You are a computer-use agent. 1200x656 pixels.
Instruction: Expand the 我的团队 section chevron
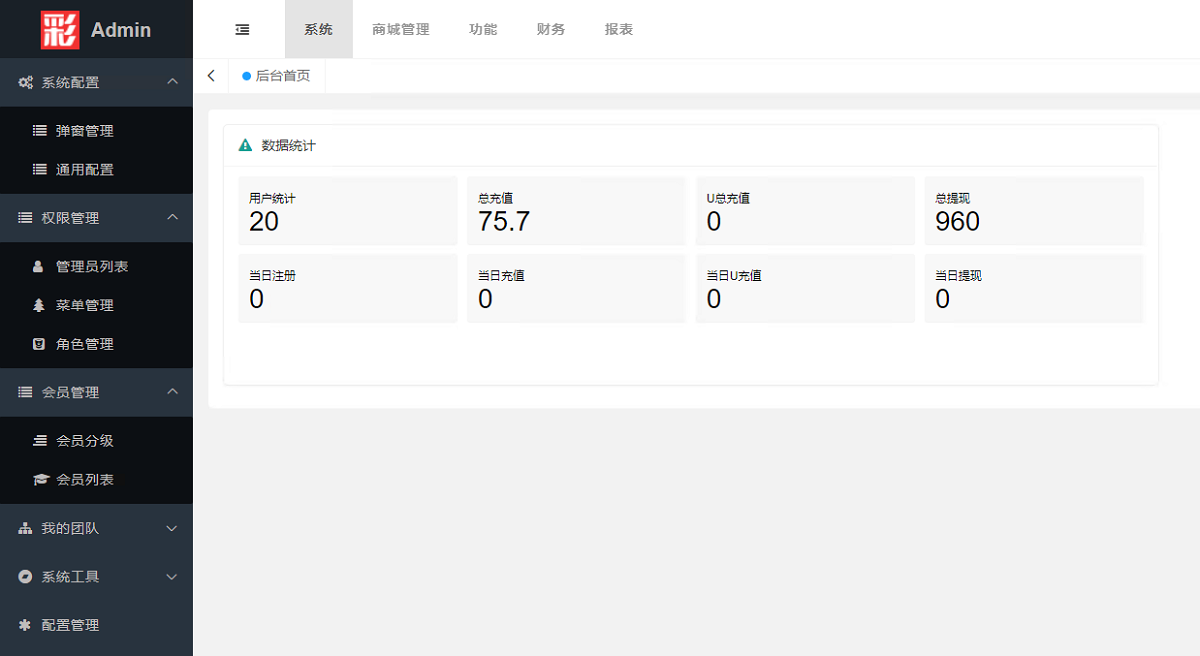coord(172,529)
